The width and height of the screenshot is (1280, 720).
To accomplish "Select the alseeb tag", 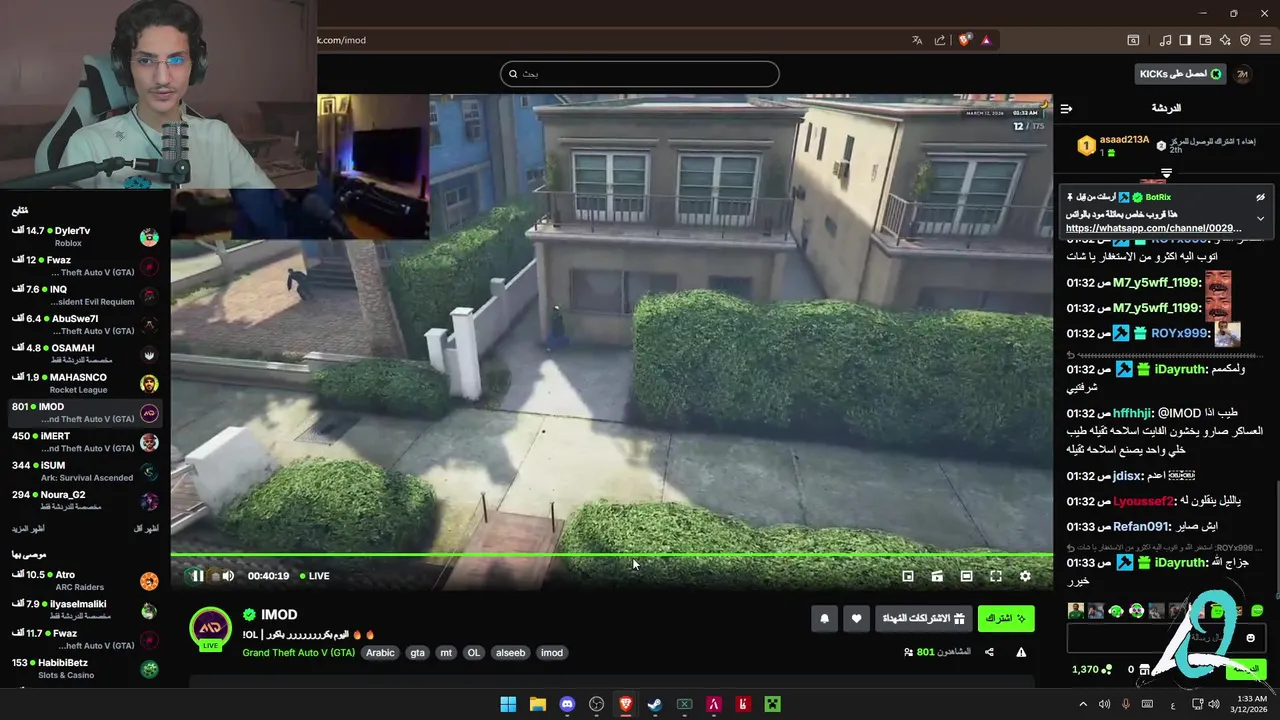I will pos(510,653).
